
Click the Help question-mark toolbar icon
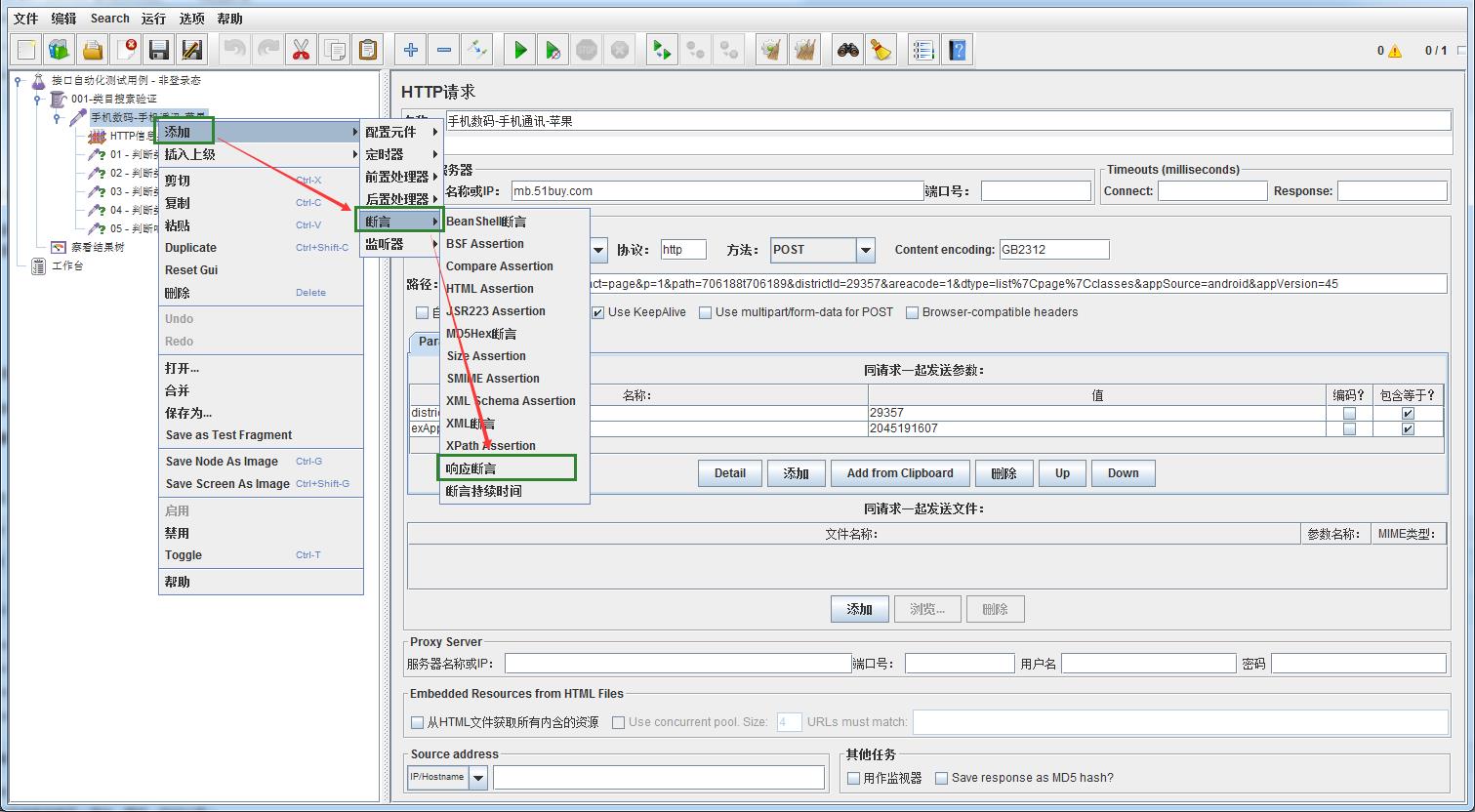(x=958, y=50)
